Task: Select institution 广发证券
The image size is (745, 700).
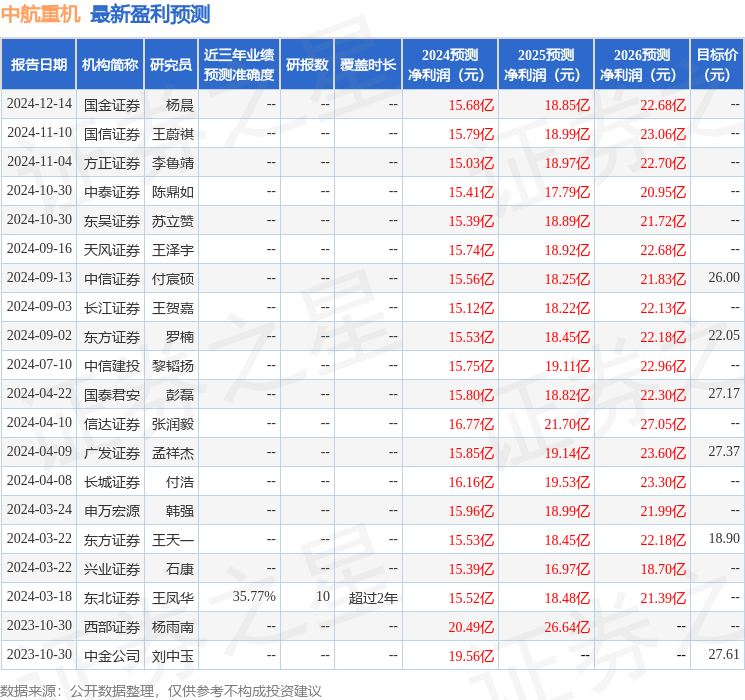Action: tap(112, 453)
